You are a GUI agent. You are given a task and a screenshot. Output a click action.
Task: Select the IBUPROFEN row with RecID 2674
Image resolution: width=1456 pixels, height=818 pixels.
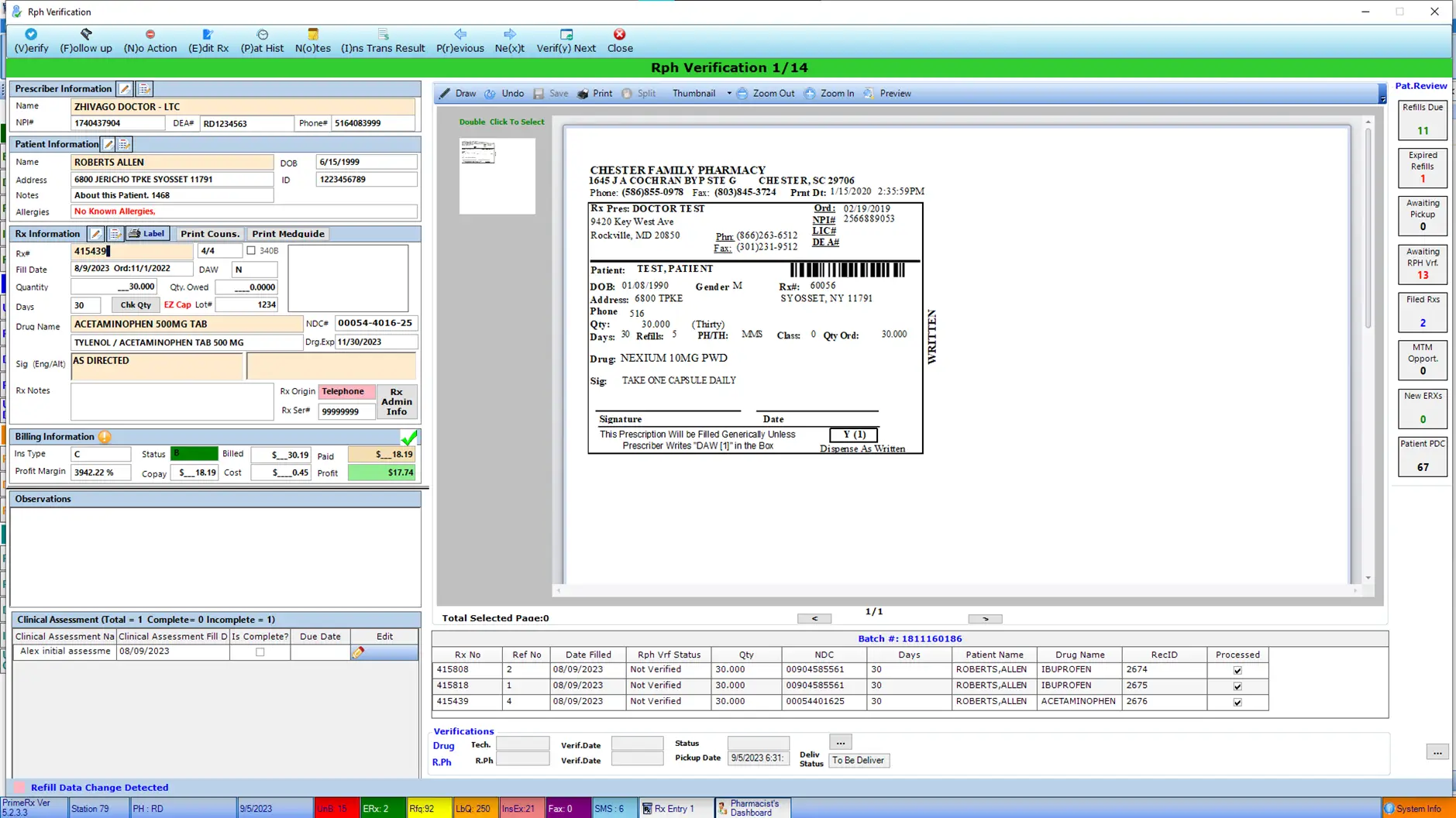(850, 670)
